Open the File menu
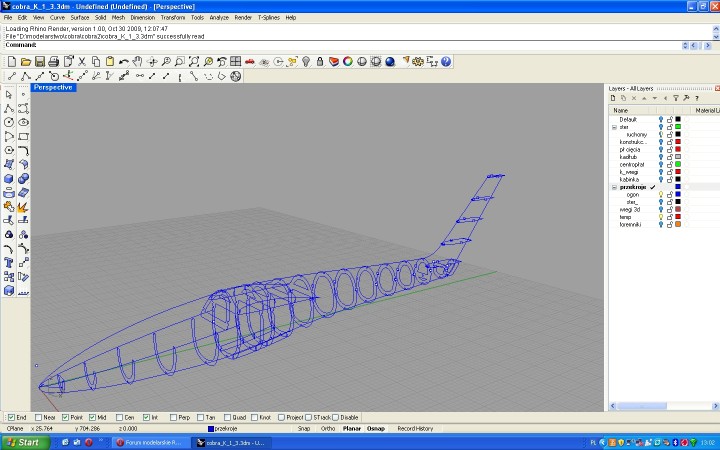 8,17
